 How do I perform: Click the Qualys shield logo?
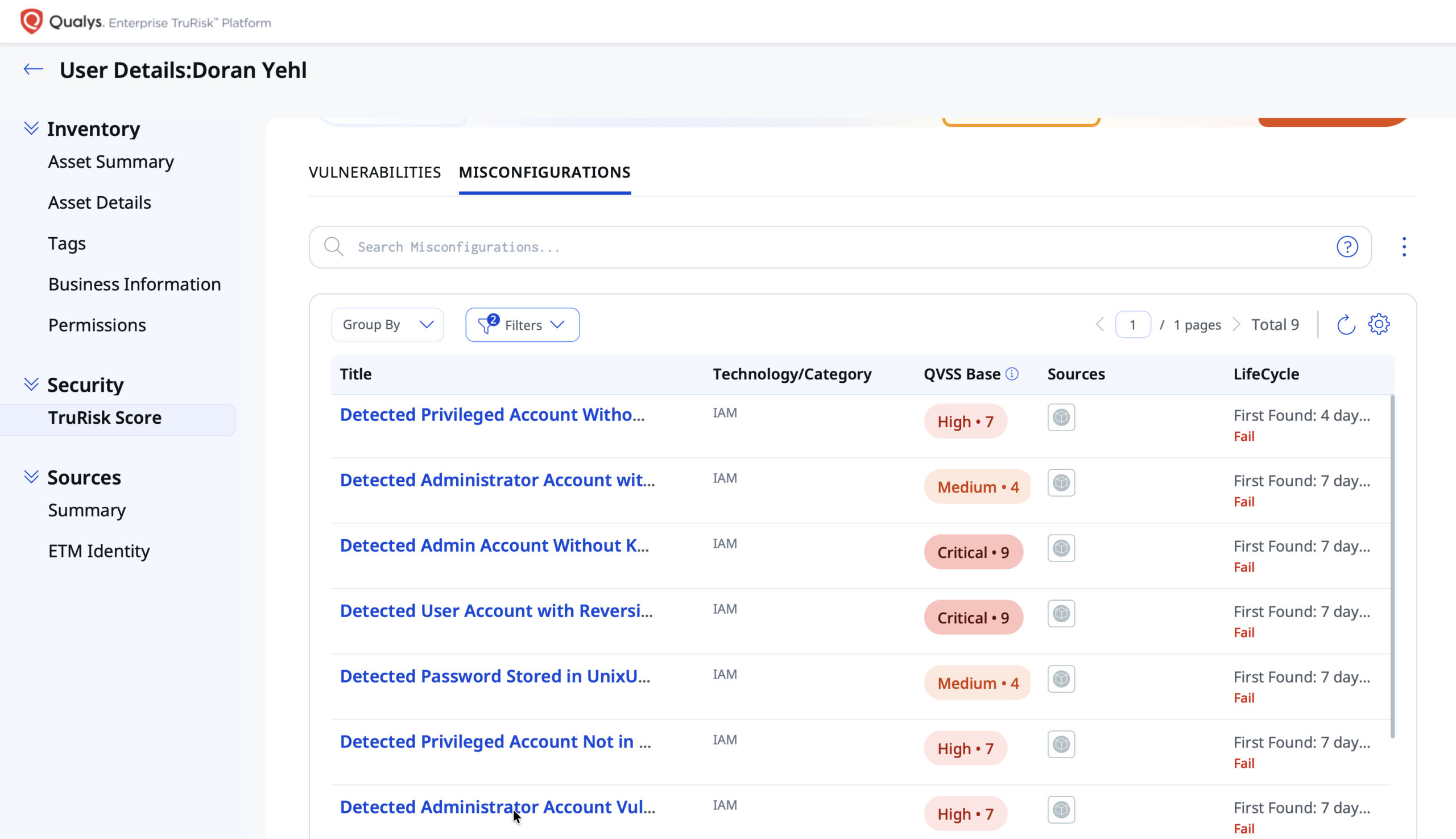[31, 21]
